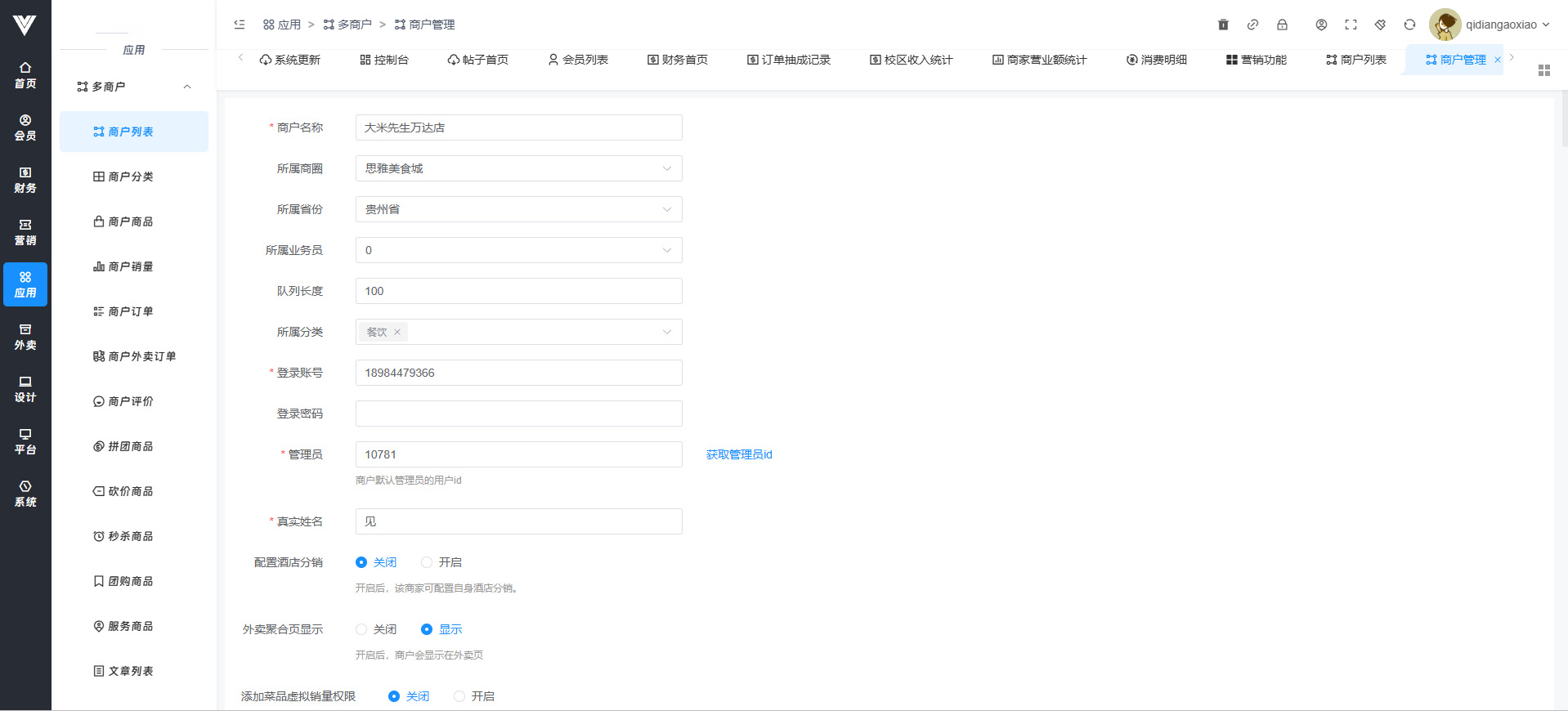
Task: Expand the 所属省份 dropdown
Action: click(518, 209)
